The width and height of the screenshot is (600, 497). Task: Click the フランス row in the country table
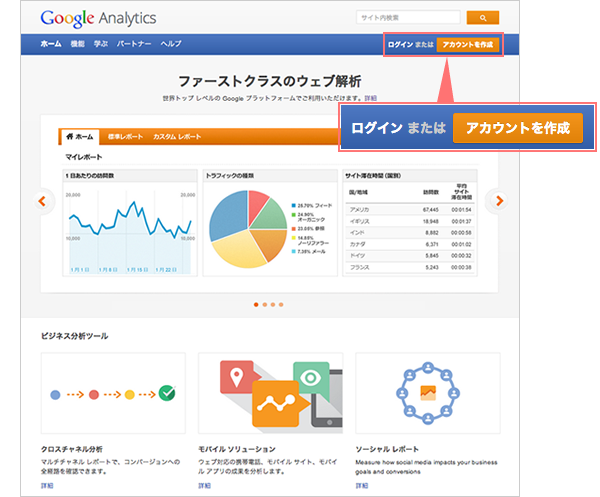coord(410,267)
